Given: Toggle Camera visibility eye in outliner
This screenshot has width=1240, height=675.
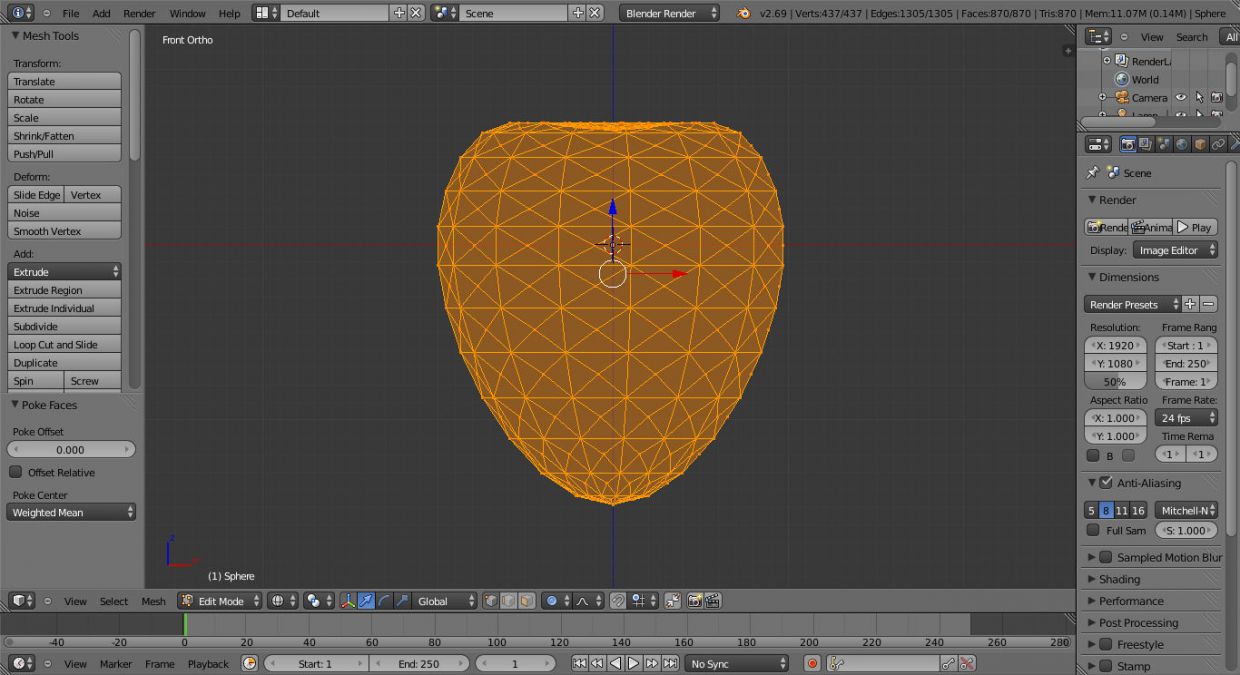Looking at the screenshot, I should point(1181,98).
